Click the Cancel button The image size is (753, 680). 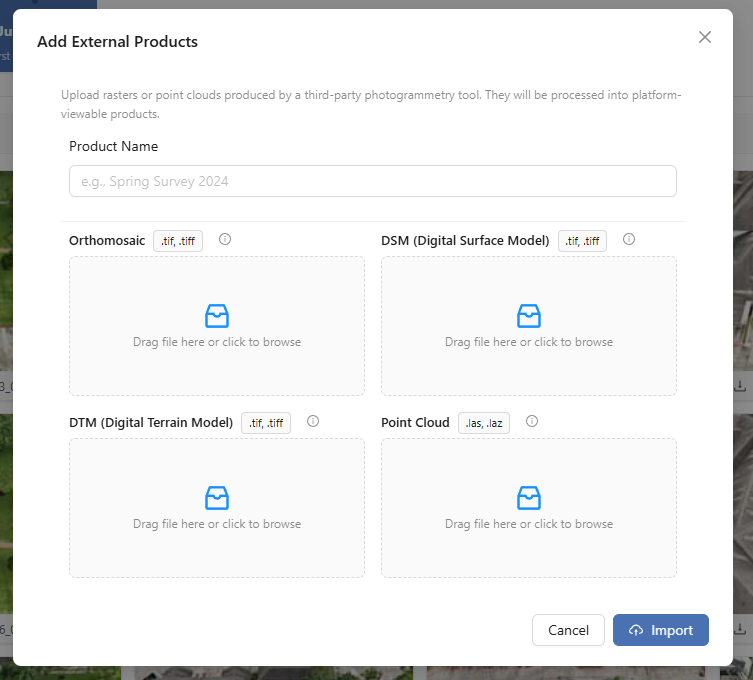pos(568,630)
